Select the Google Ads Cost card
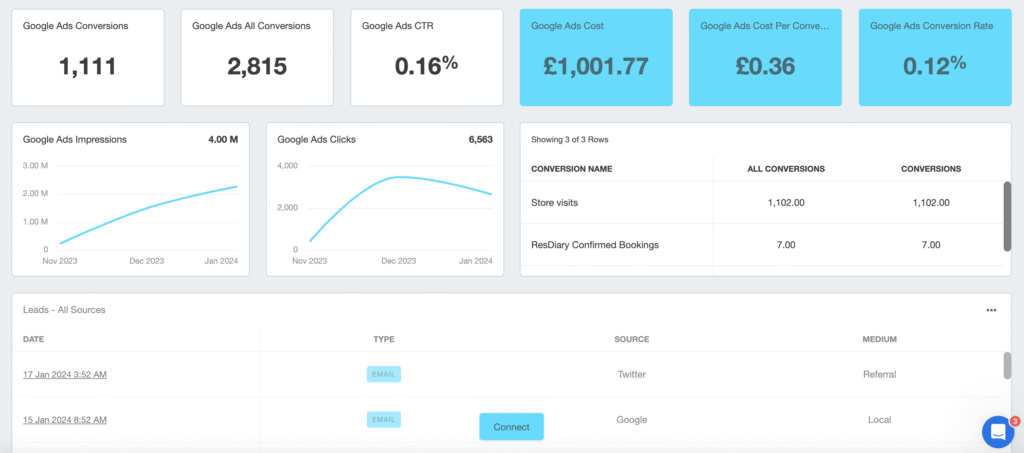The height and width of the screenshot is (453, 1024). pyautogui.click(x=595, y=58)
